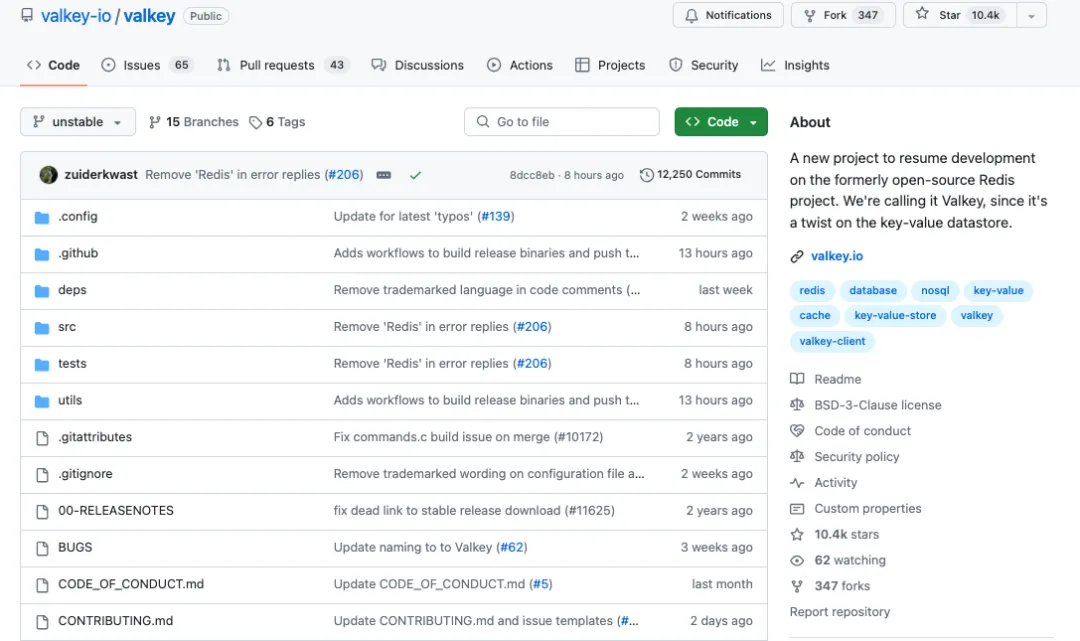Expand the green Code dropdown
This screenshot has height=641, width=1080.
pos(721,122)
